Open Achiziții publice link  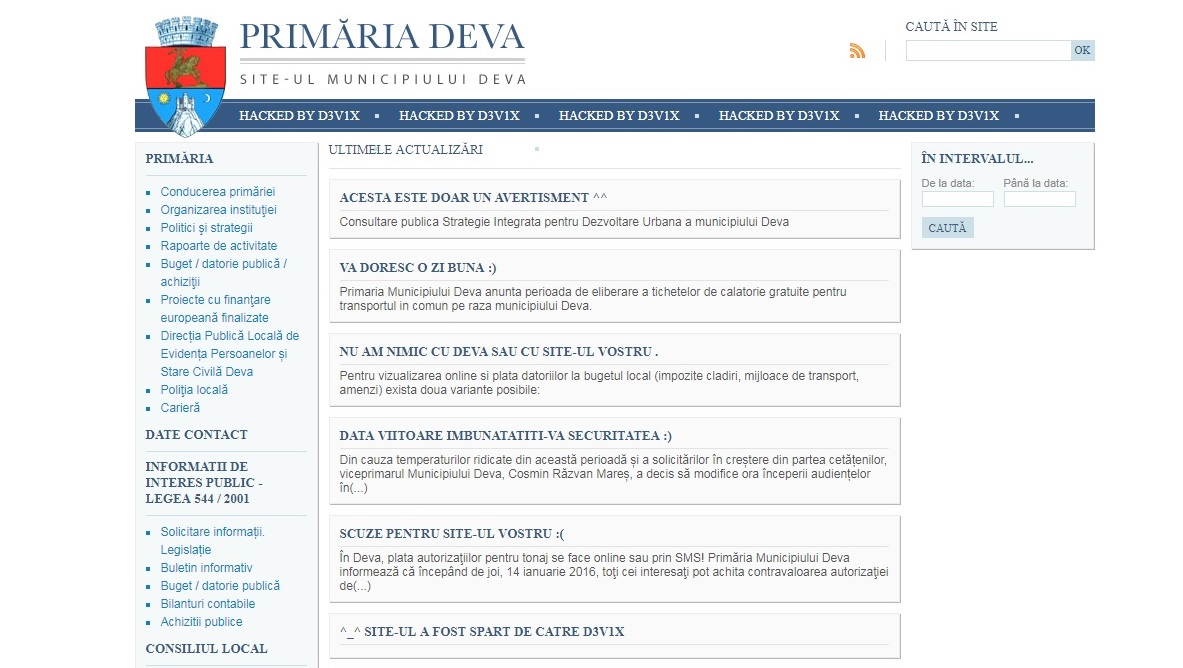point(201,622)
